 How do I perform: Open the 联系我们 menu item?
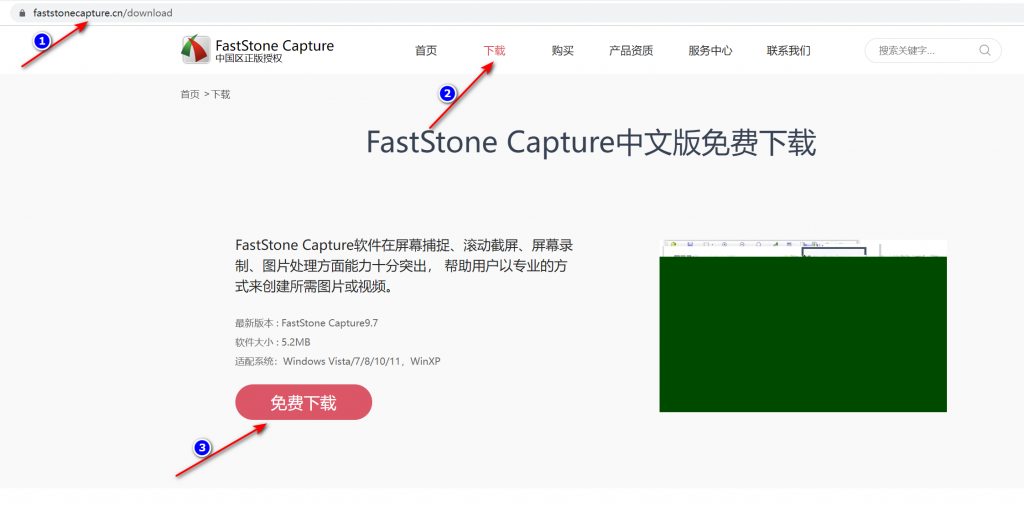[788, 50]
